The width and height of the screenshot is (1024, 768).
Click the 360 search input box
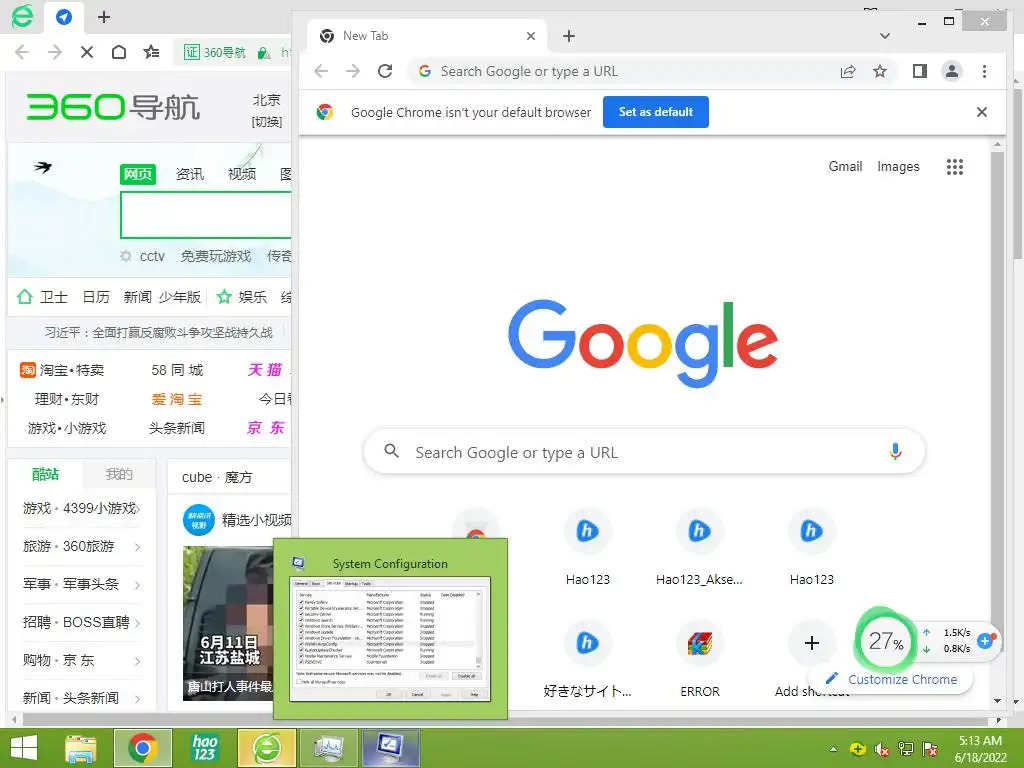click(x=206, y=215)
